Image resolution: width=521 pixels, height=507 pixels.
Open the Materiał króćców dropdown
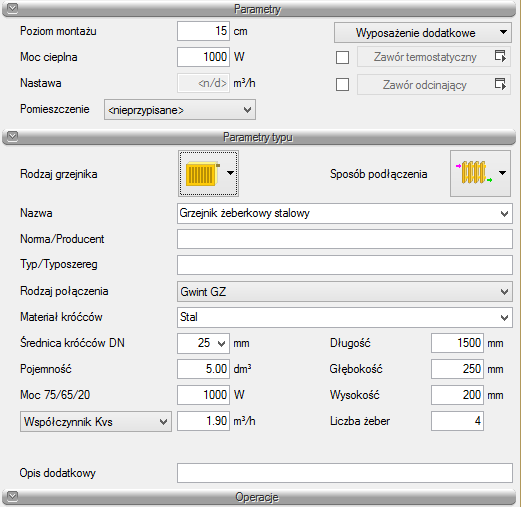[x=345, y=317]
